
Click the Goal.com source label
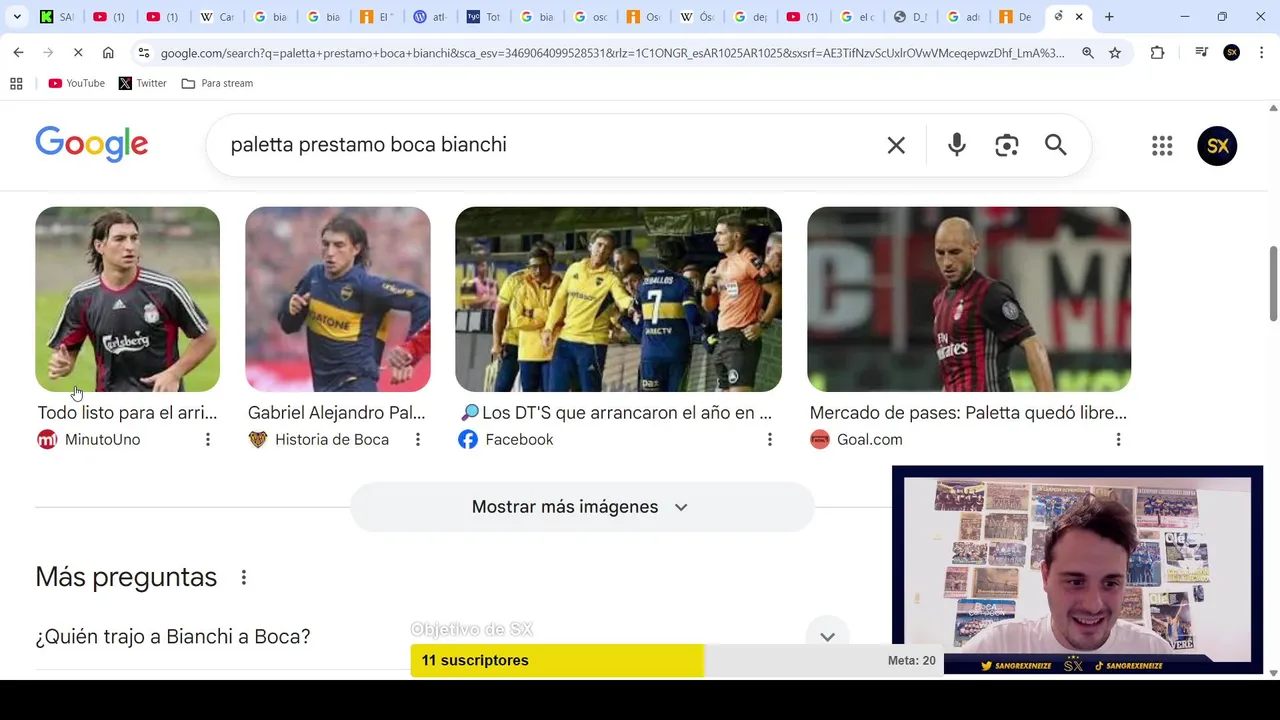pyautogui.click(x=870, y=439)
